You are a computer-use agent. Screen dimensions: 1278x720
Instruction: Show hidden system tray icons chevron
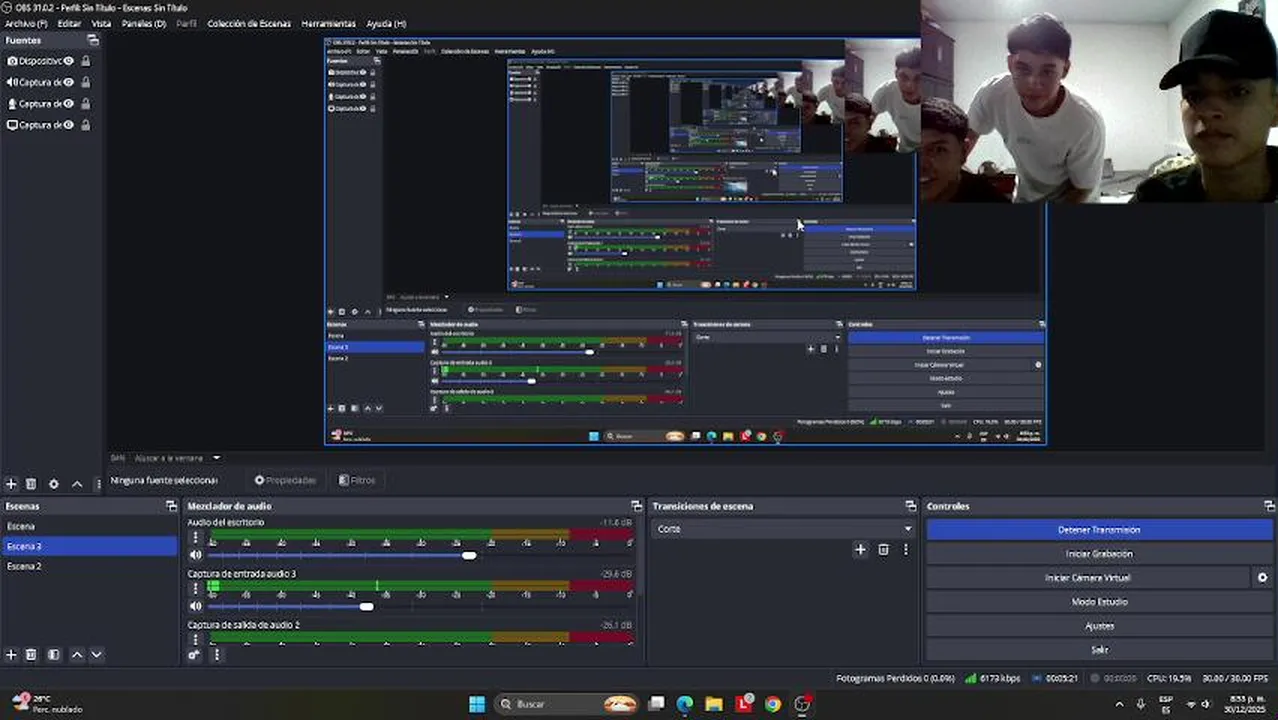tap(1119, 705)
